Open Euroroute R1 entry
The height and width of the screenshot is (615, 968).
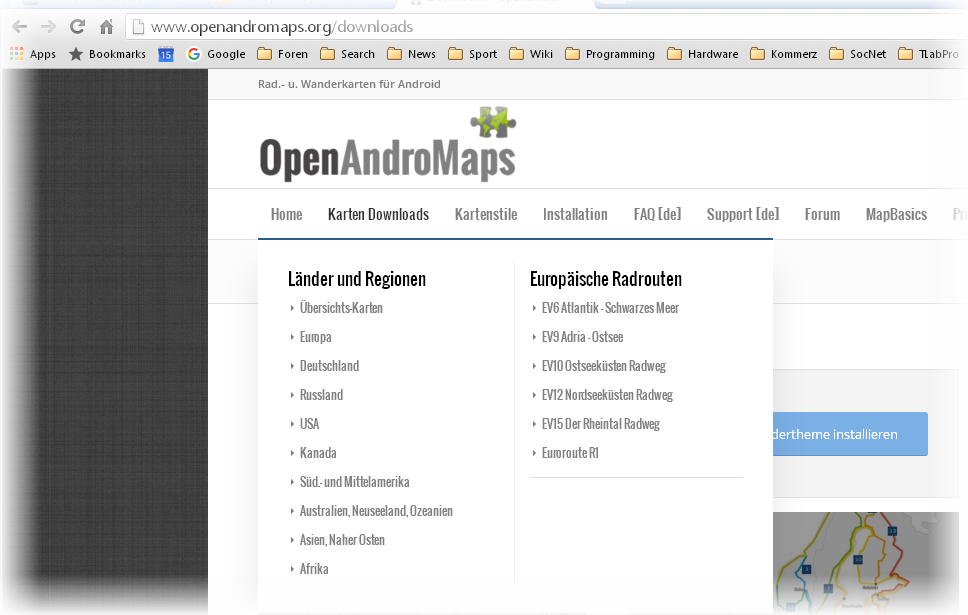570,453
